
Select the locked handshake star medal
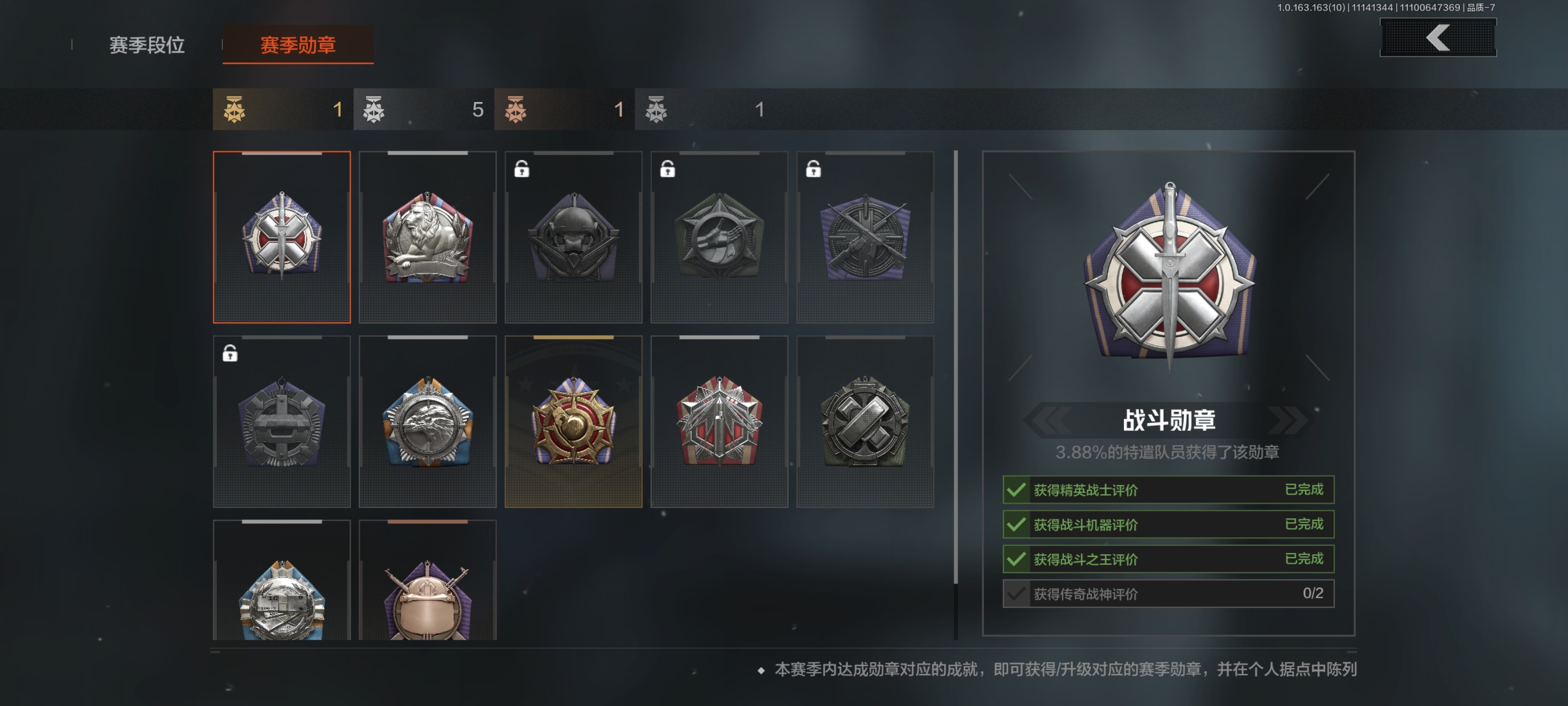(720, 237)
